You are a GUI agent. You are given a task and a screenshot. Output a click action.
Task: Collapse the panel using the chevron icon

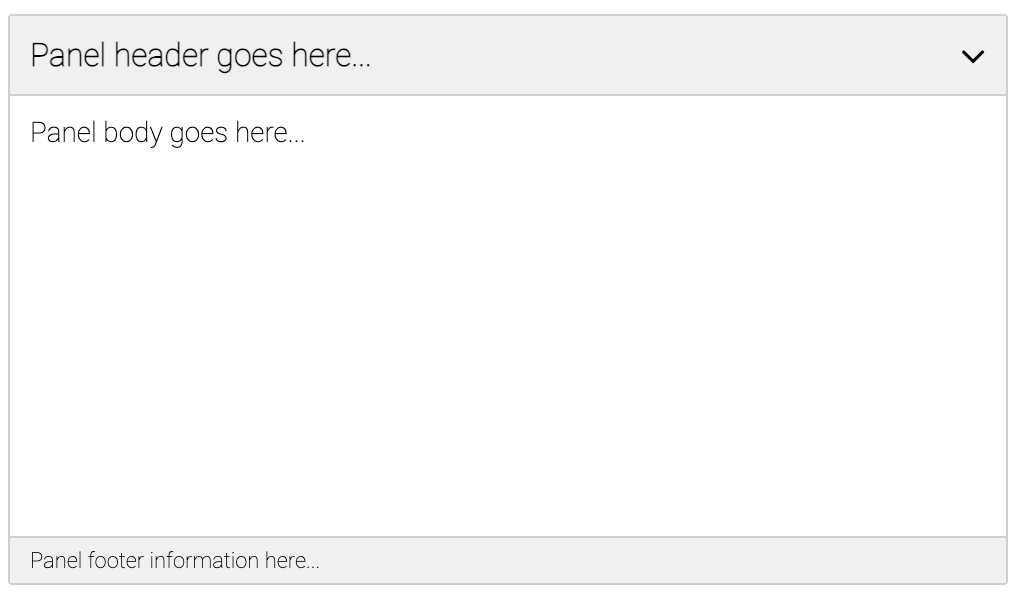(973, 57)
